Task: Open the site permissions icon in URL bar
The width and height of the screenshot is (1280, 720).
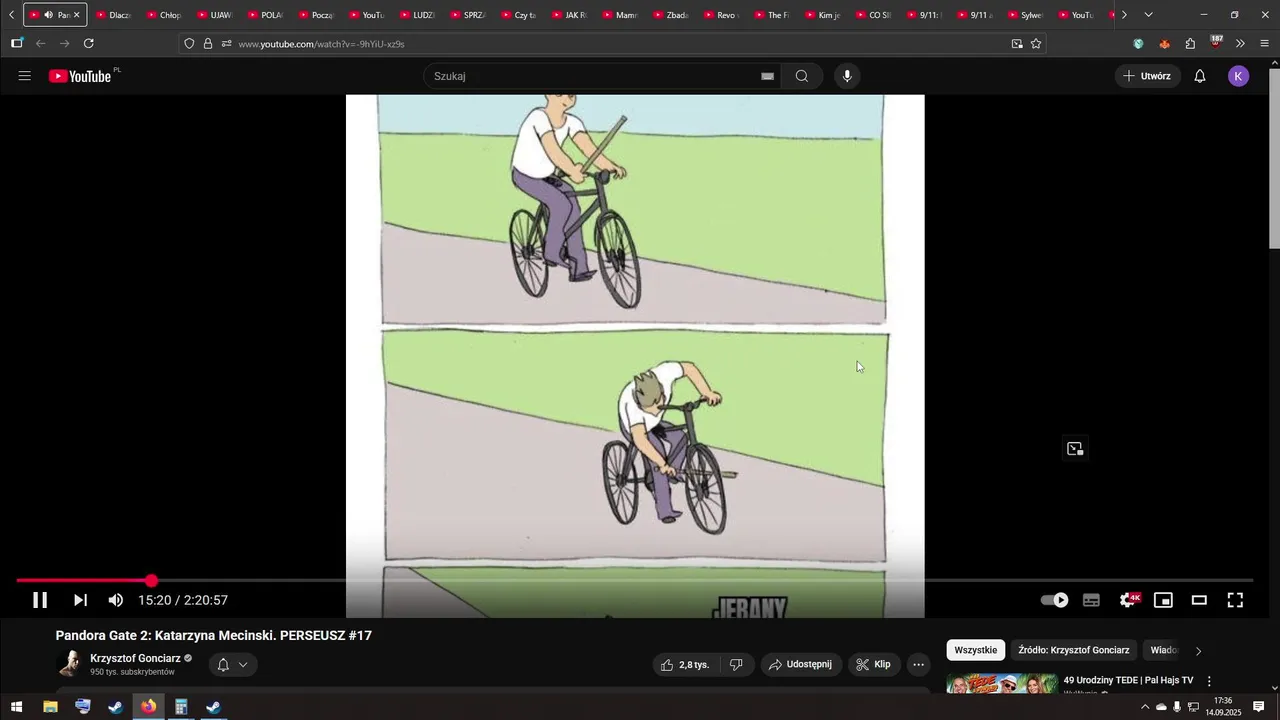Action: pyautogui.click(x=226, y=43)
